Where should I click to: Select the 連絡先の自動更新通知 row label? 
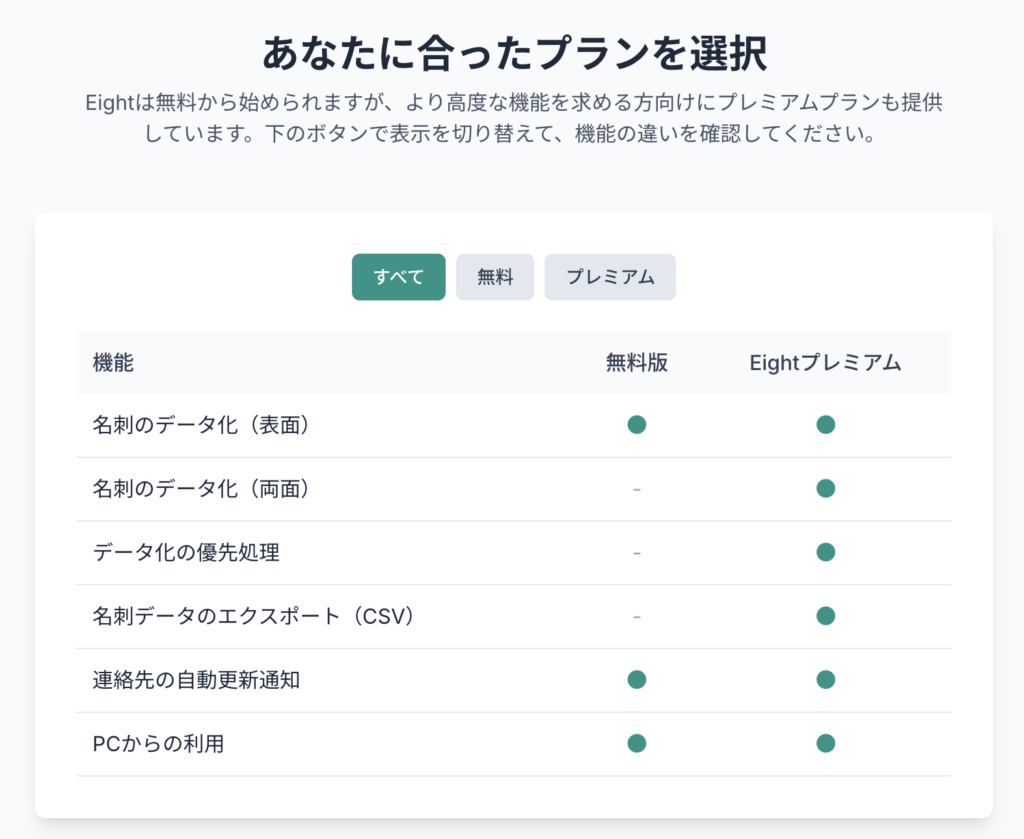[196, 680]
